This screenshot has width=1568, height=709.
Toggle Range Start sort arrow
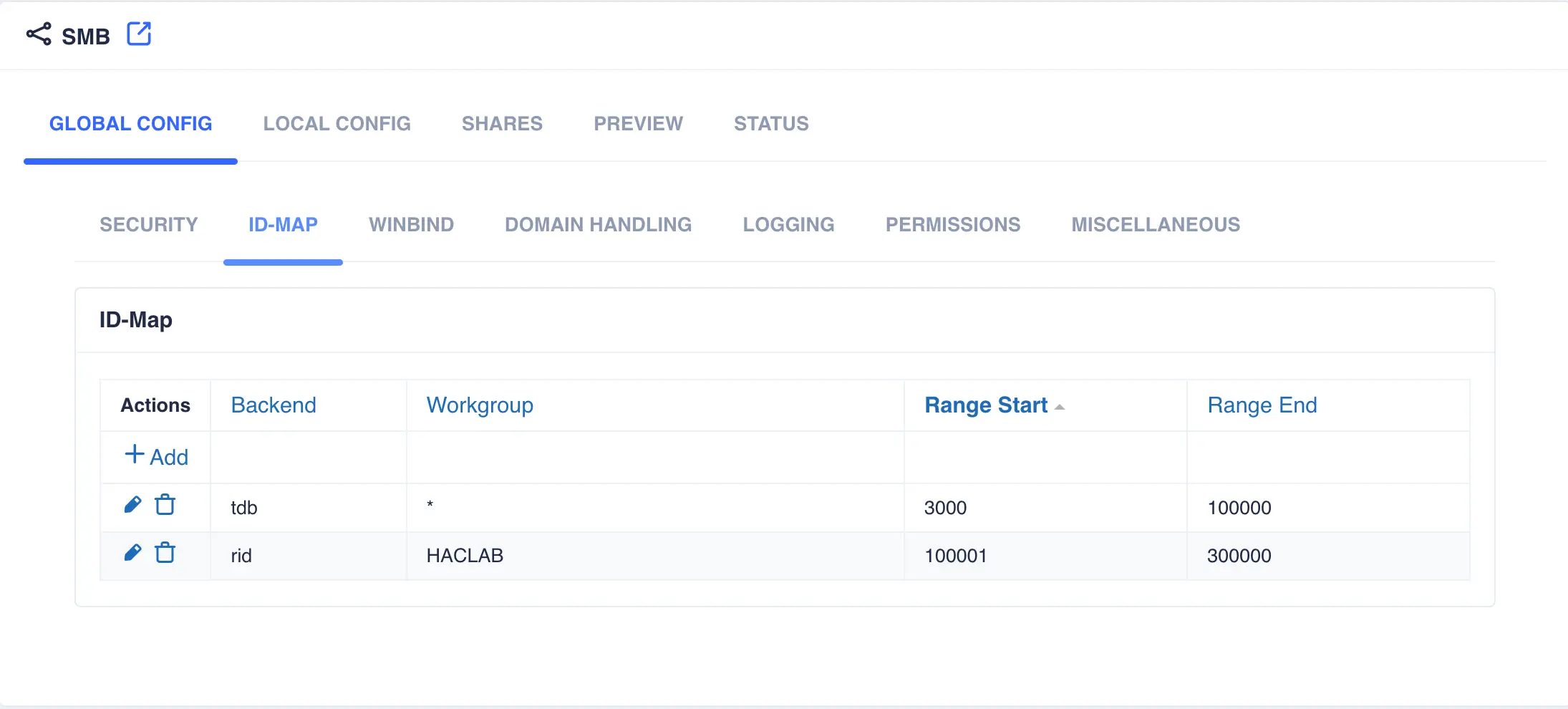click(1060, 407)
